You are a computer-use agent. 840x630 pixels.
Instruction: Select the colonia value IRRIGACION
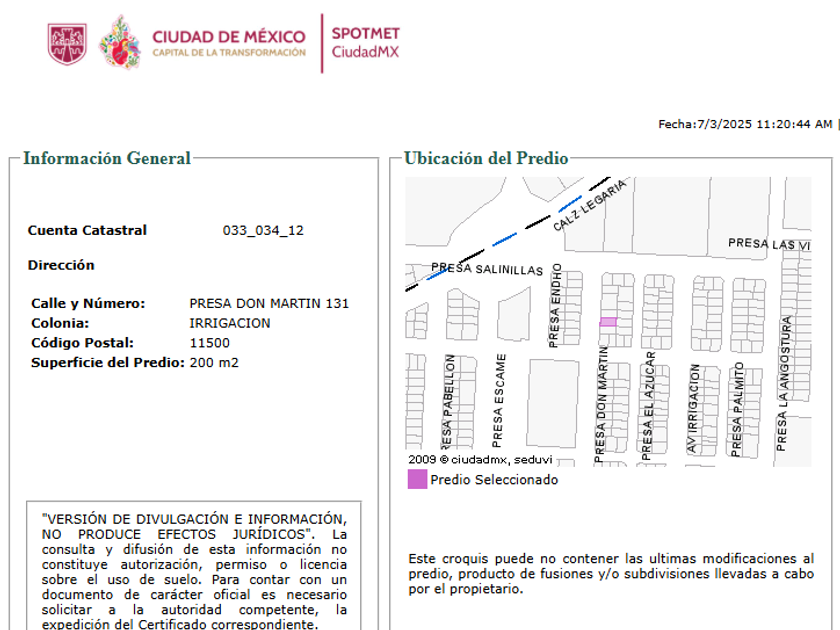pos(230,324)
